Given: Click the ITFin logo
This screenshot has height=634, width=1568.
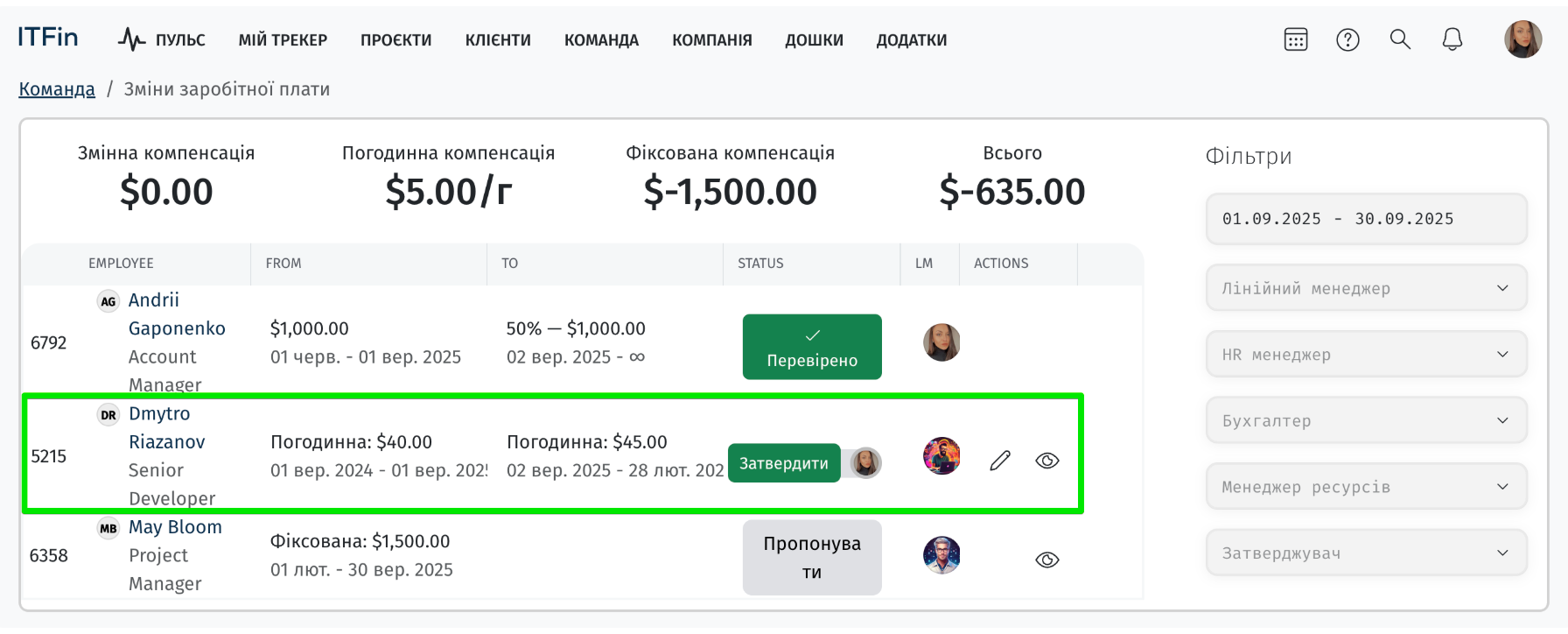Looking at the screenshot, I should coord(48,37).
